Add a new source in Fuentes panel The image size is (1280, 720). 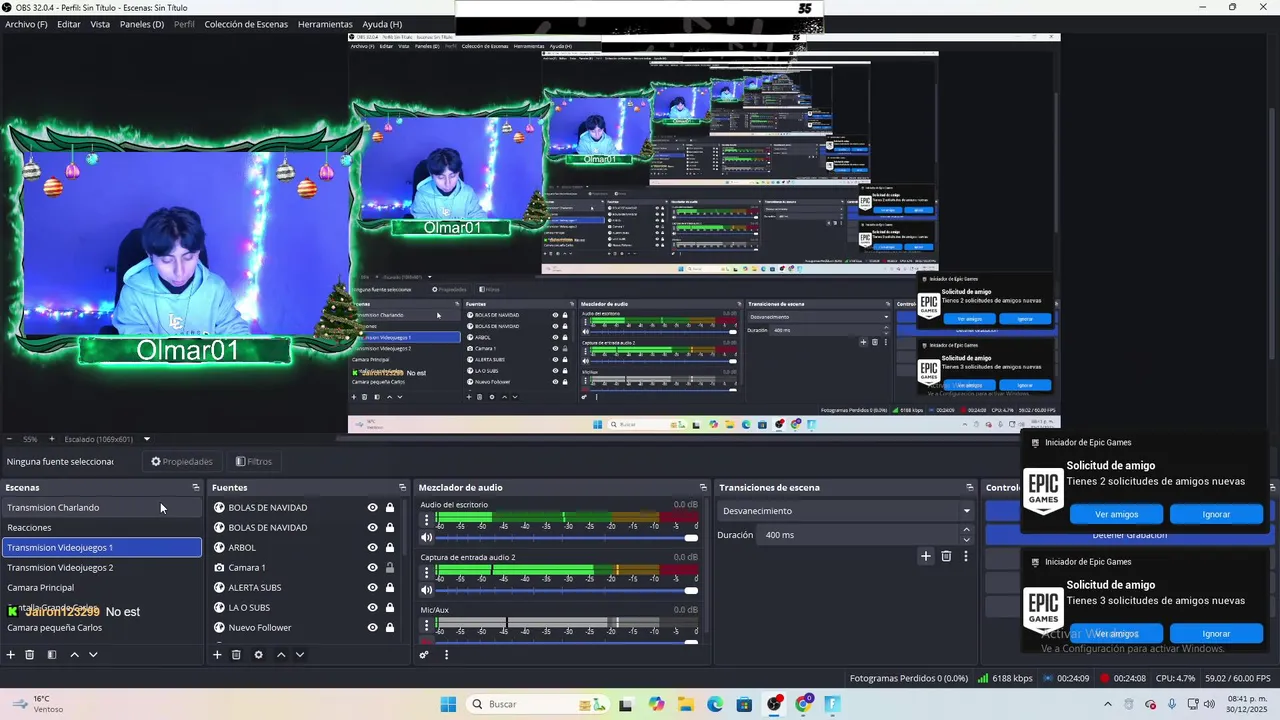click(217, 655)
